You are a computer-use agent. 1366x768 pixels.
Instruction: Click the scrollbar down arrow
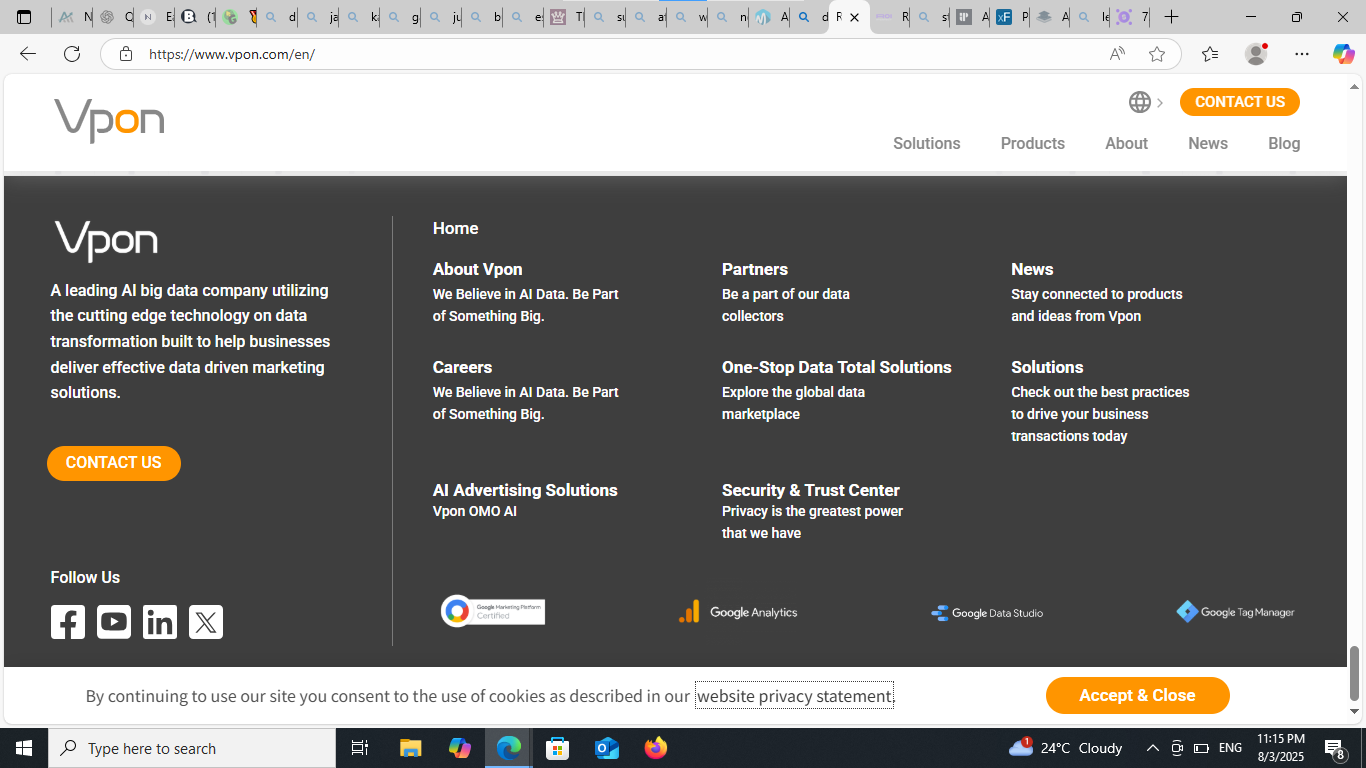(1355, 712)
